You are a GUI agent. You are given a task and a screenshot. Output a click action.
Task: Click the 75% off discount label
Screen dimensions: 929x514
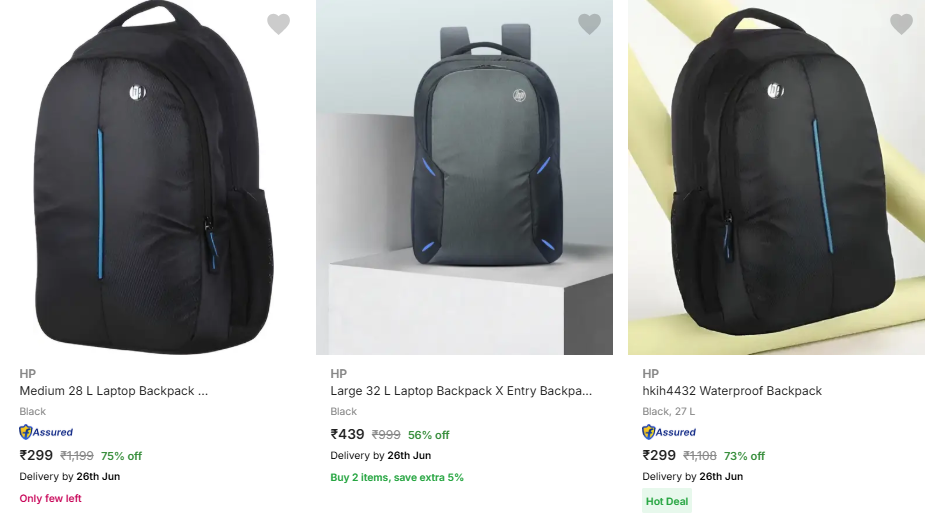(x=121, y=456)
